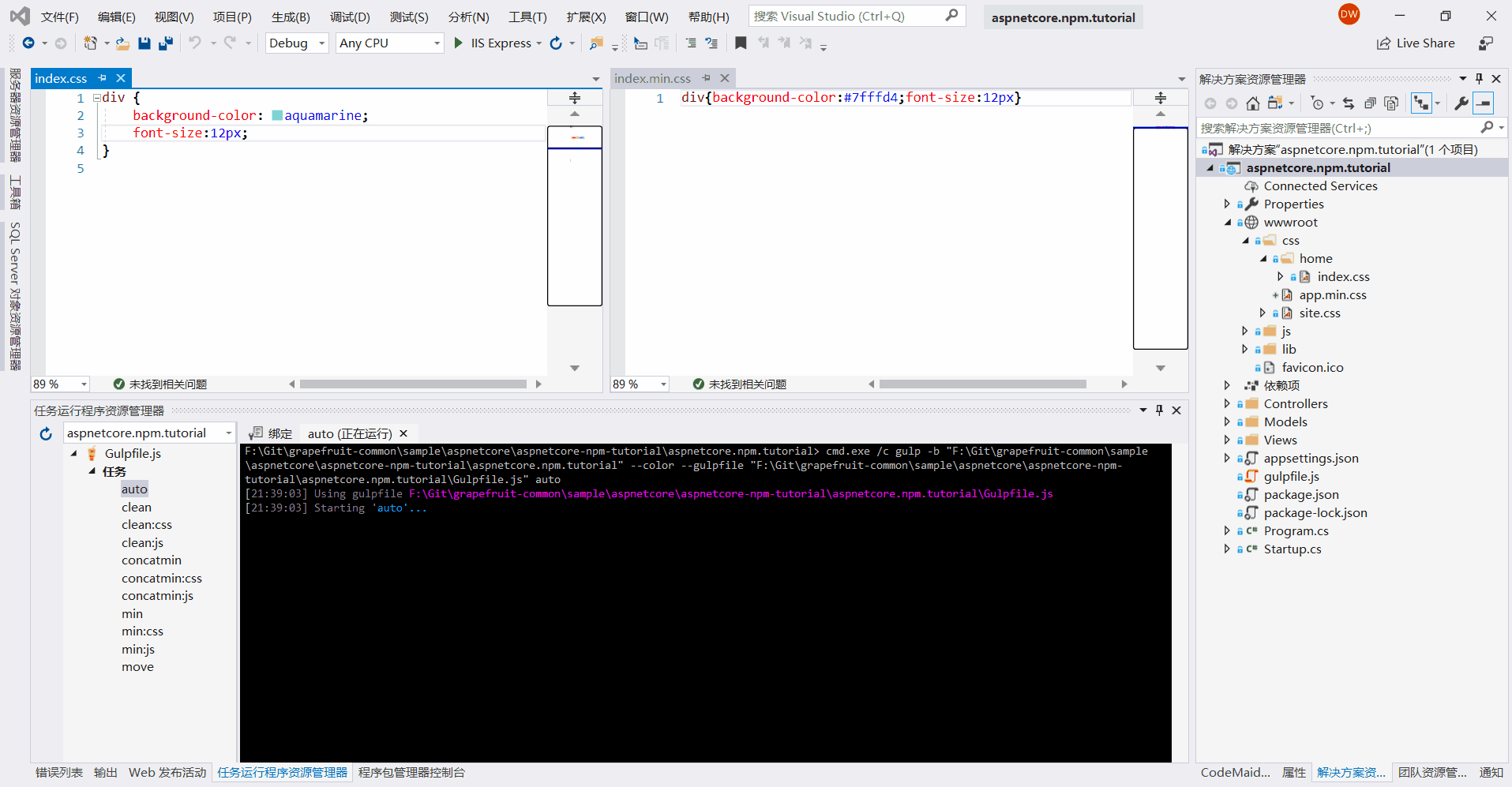
Task: Toggle auto-hide pin on Task Runner Explorer
Action: (1159, 410)
